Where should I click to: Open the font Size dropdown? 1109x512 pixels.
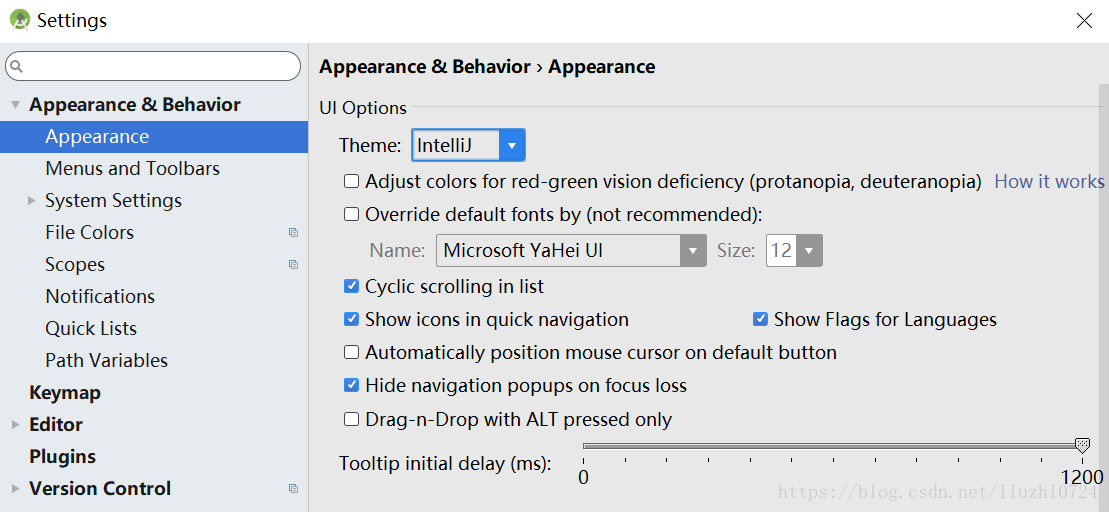coord(794,250)
